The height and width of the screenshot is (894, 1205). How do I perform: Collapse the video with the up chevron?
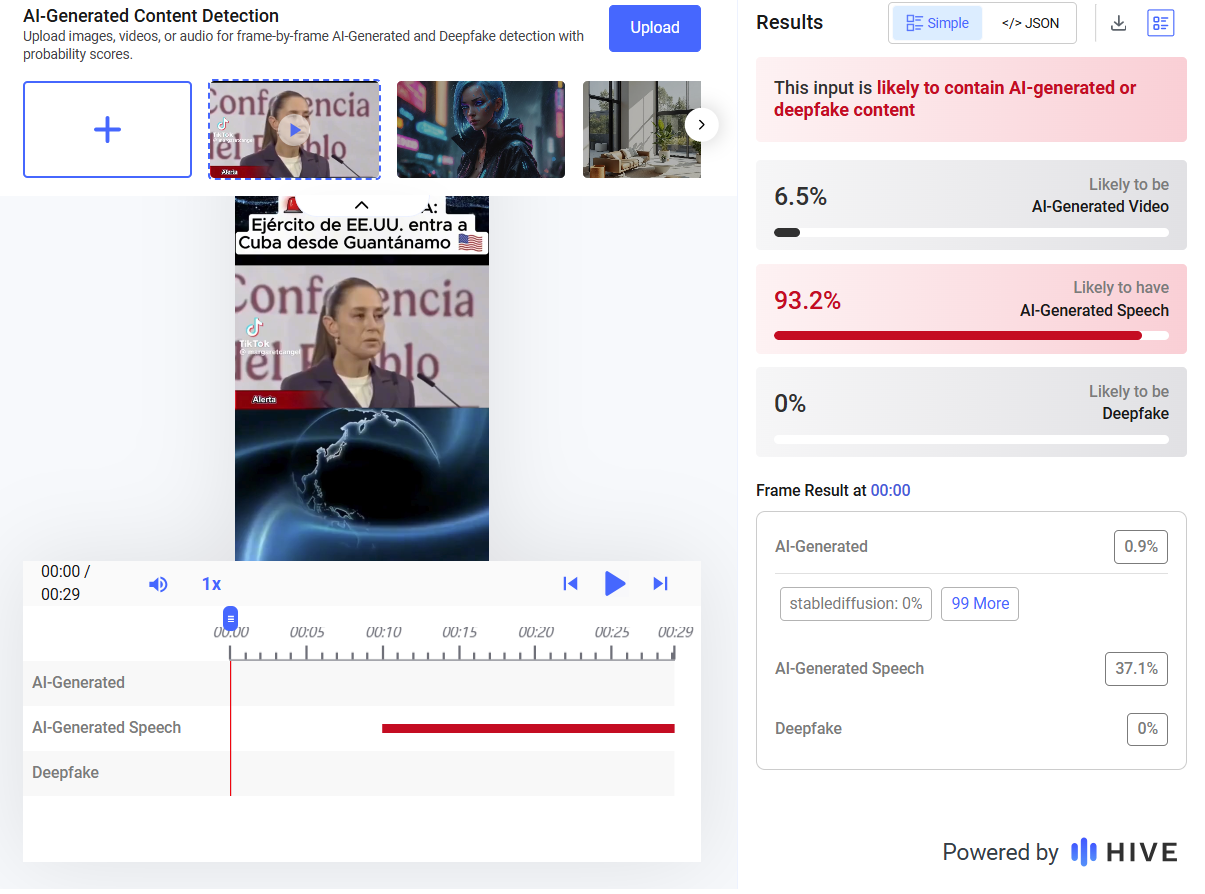point(362,205)
